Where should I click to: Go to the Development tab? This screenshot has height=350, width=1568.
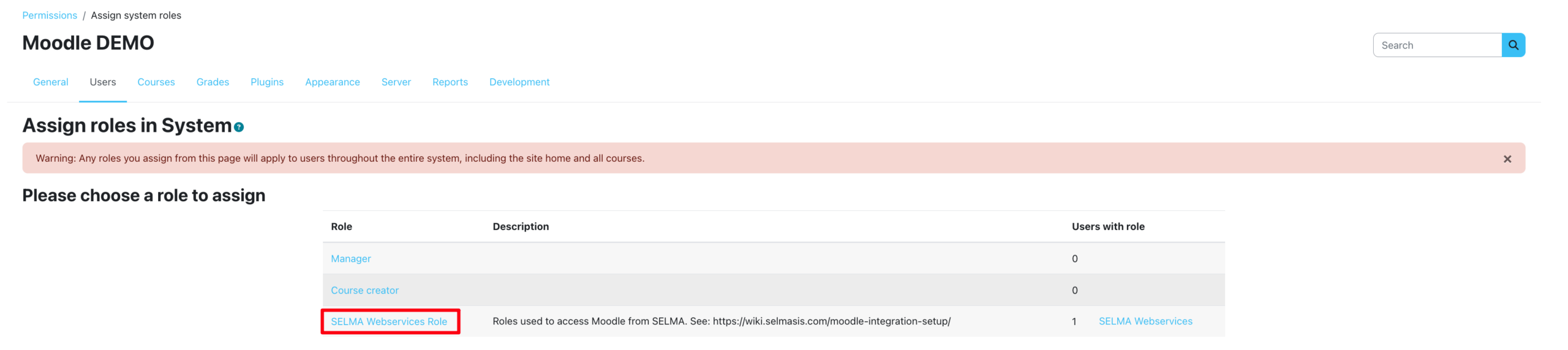519,82
